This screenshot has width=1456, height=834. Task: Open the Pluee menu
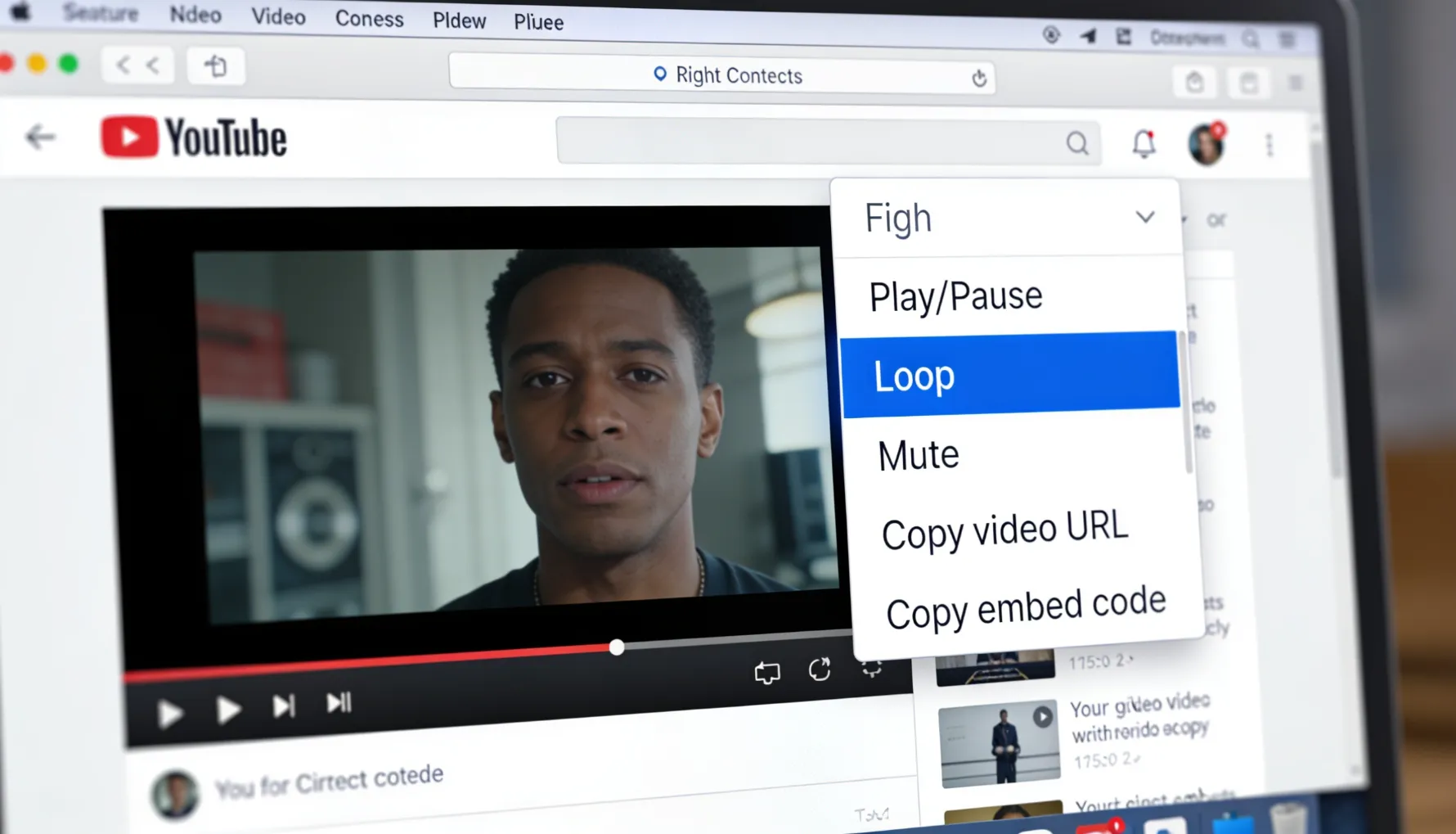click(x=538, y=22)
